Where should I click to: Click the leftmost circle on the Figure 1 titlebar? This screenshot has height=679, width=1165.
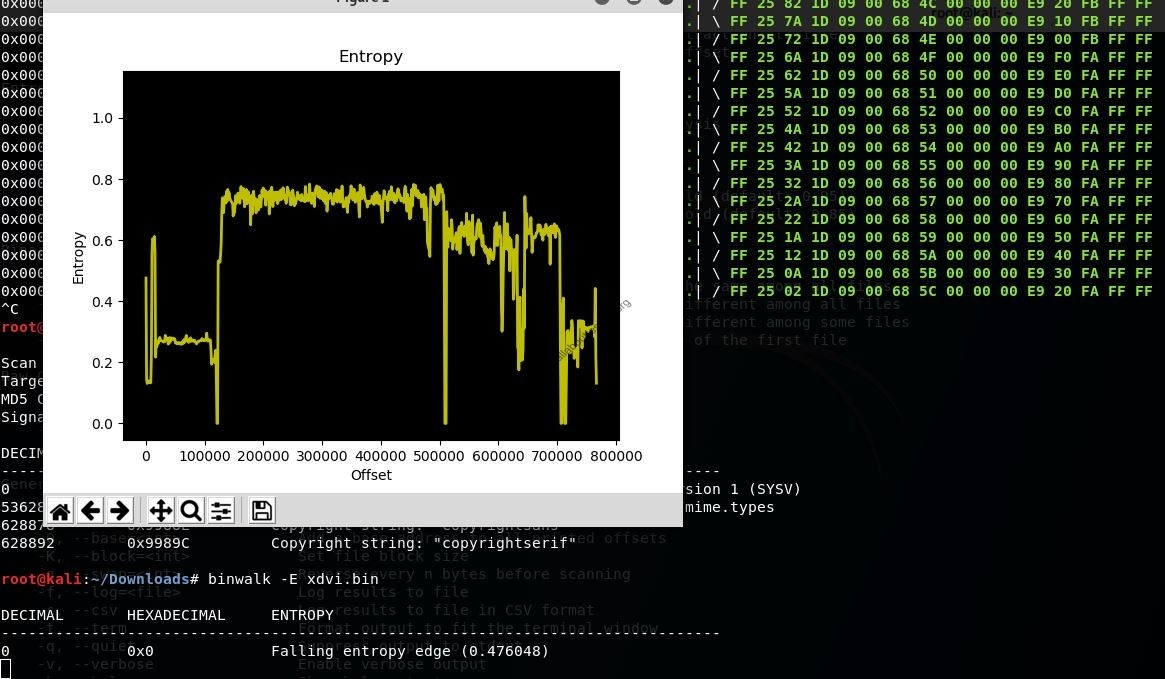602,3
